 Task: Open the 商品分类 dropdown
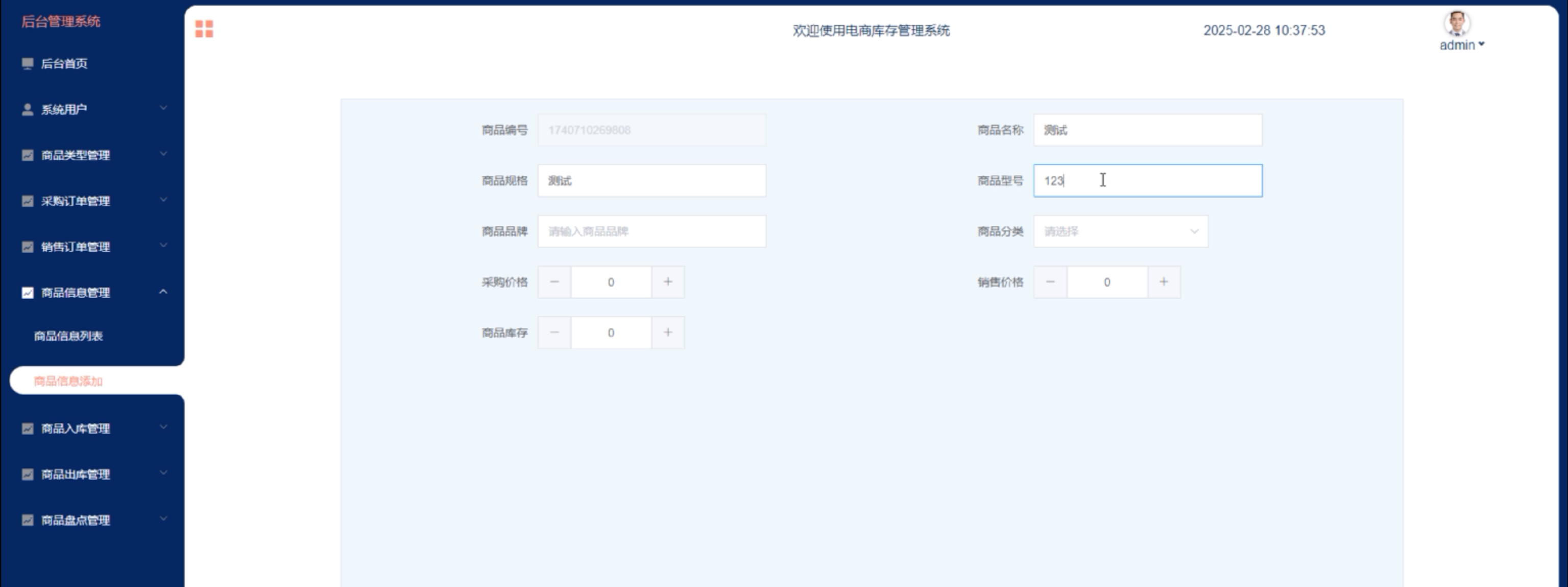[x=1120, y=231]
